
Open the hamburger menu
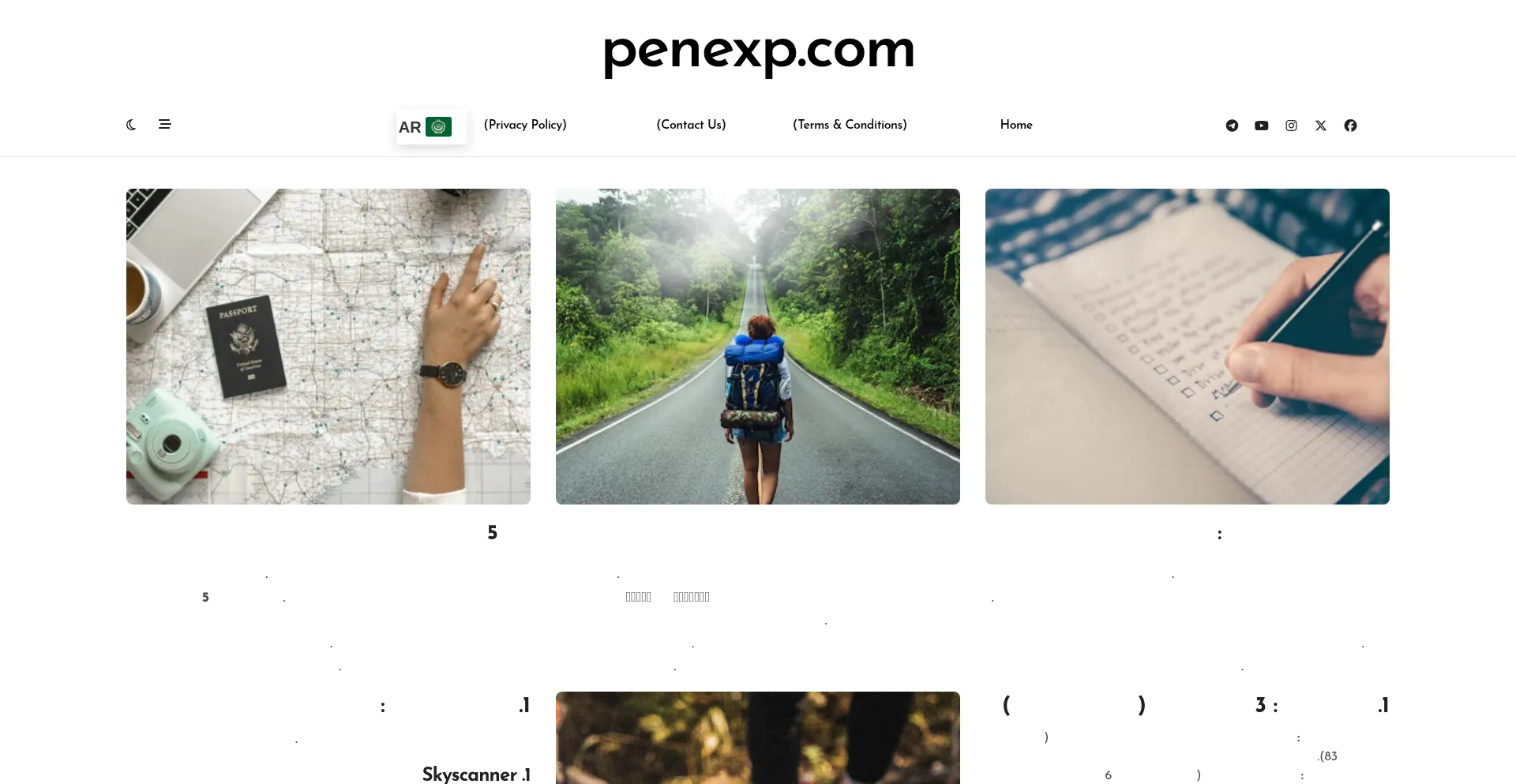point(164,124)
